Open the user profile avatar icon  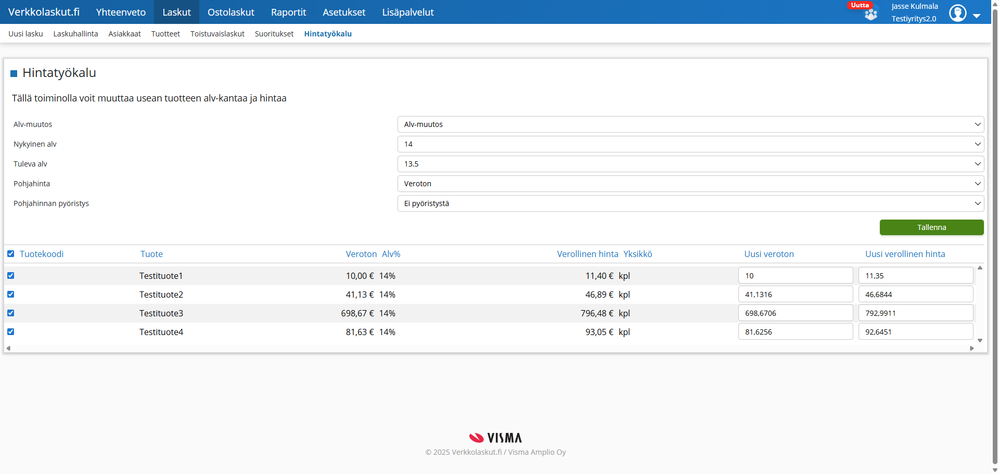pos(958,13)
